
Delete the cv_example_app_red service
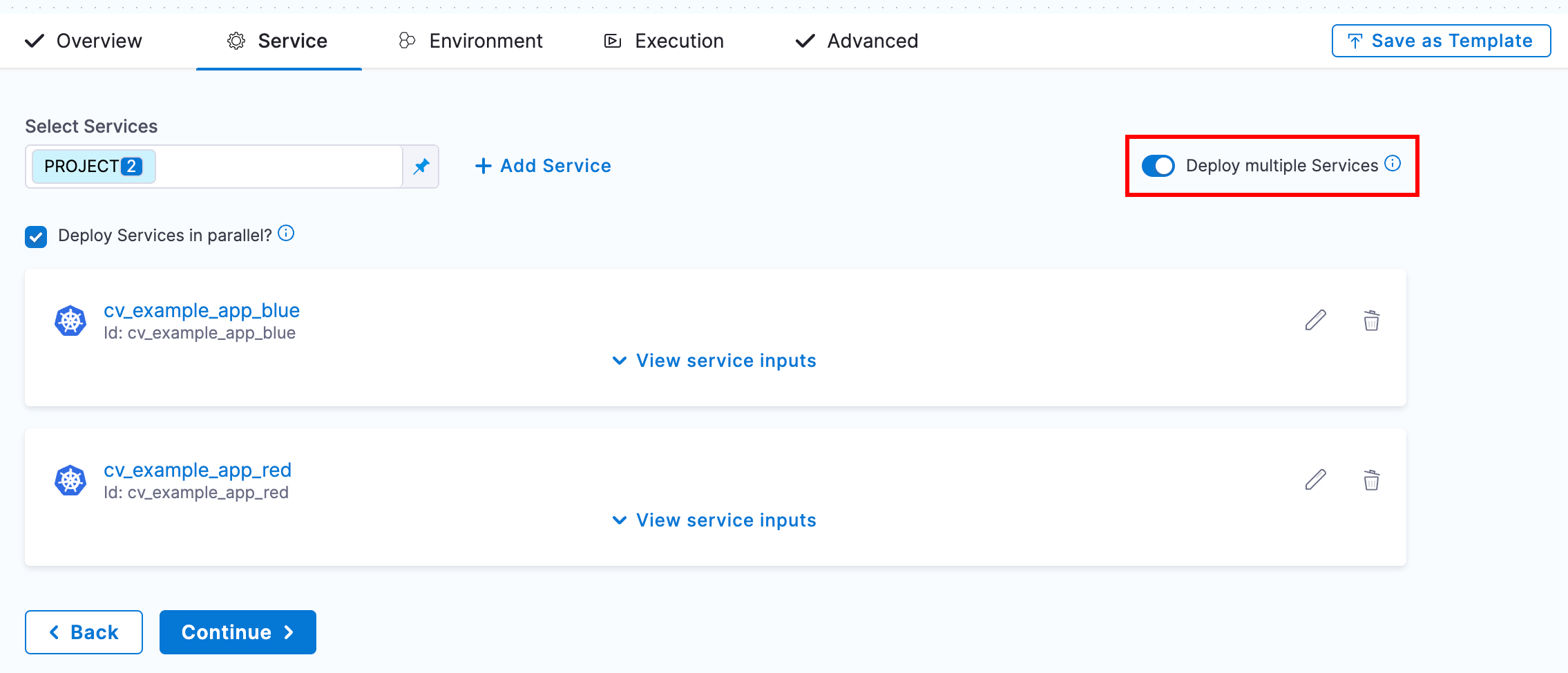(x=1371, y=480)
